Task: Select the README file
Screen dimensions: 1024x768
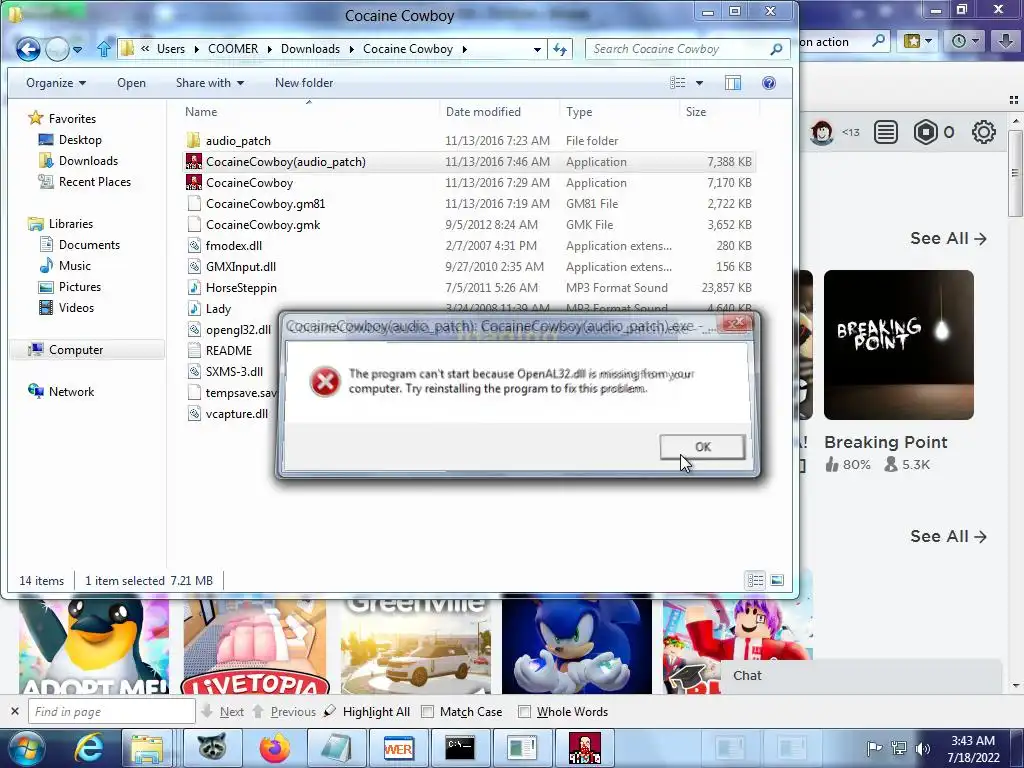Action: [x=229, y=351]
